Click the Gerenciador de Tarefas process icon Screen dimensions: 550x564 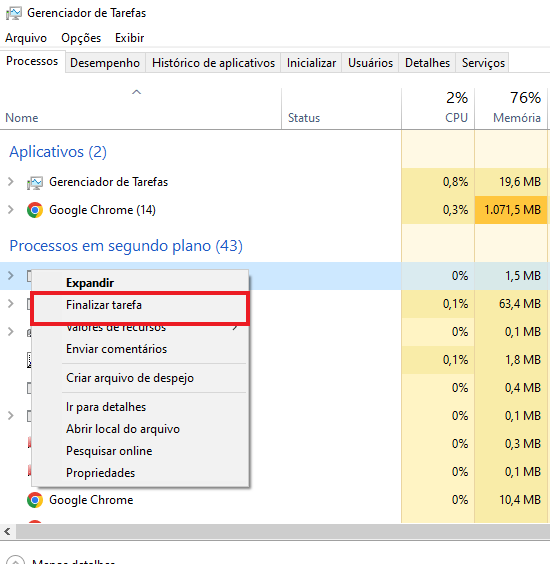pyautogui.click(x=35, y=183)
